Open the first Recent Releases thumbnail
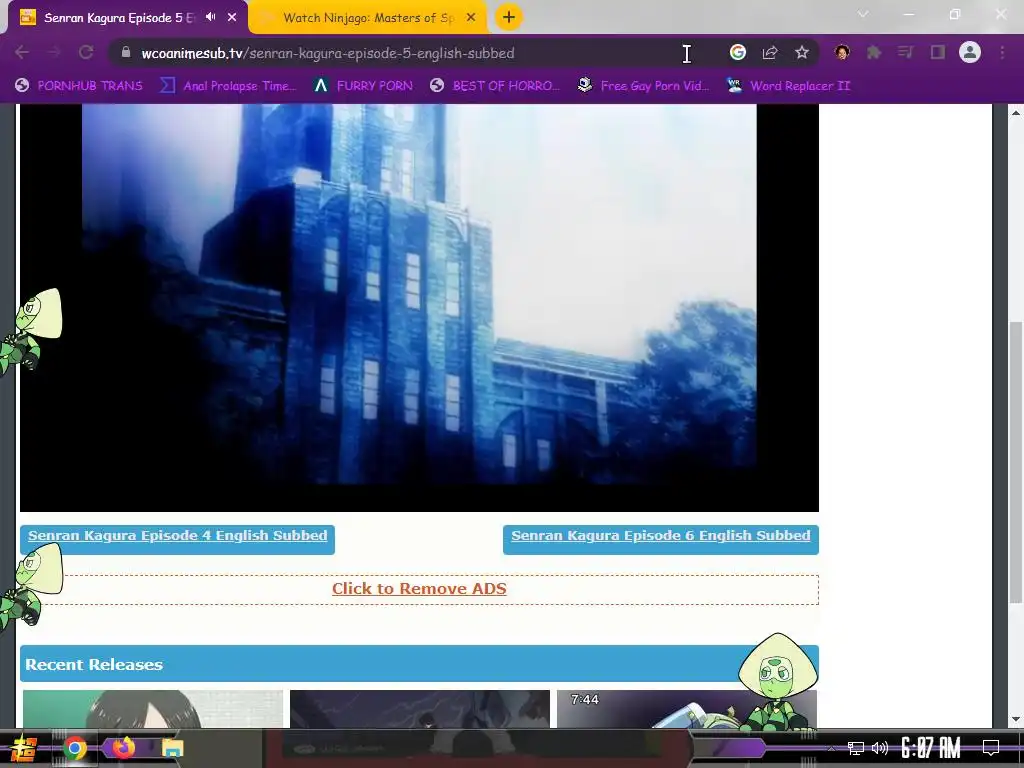 (x=153, y=709)
